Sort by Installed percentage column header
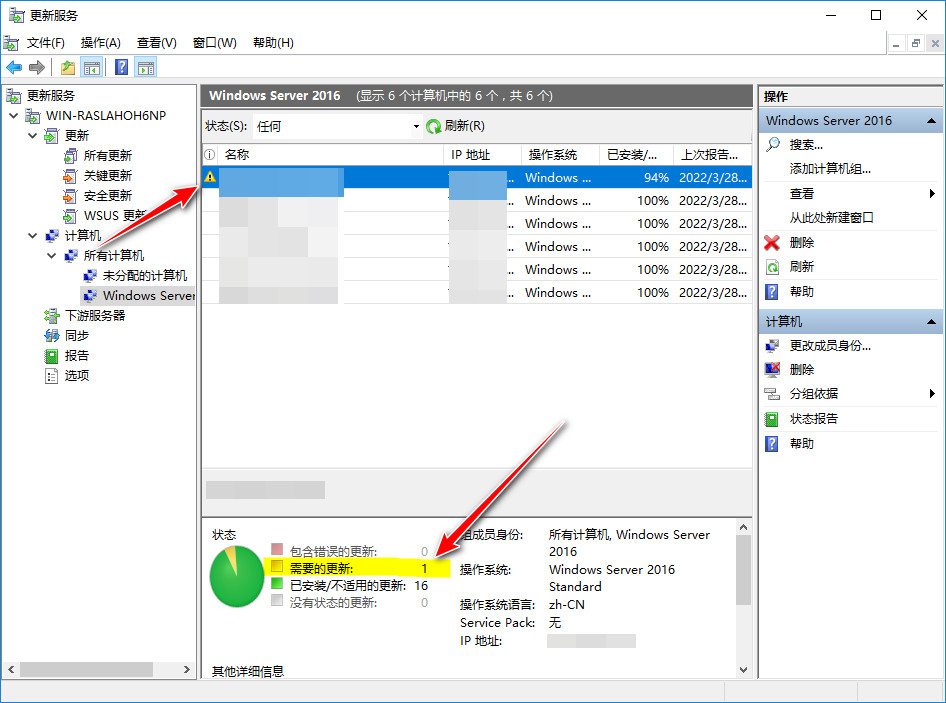The height and width of the screenshot is (703, 946). tap(636, 154)
